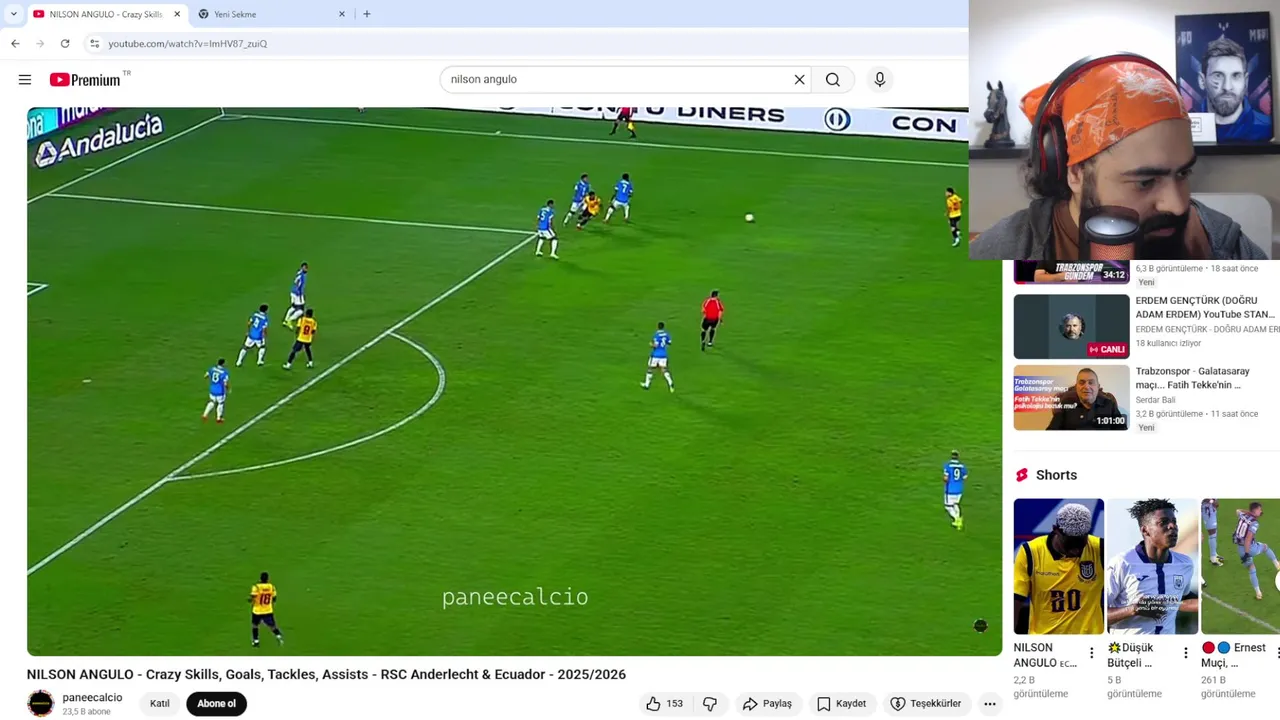
Task: Open options menu for NILSON ANGULO short
Action: pyautogui.click(x=1091, y=653)
